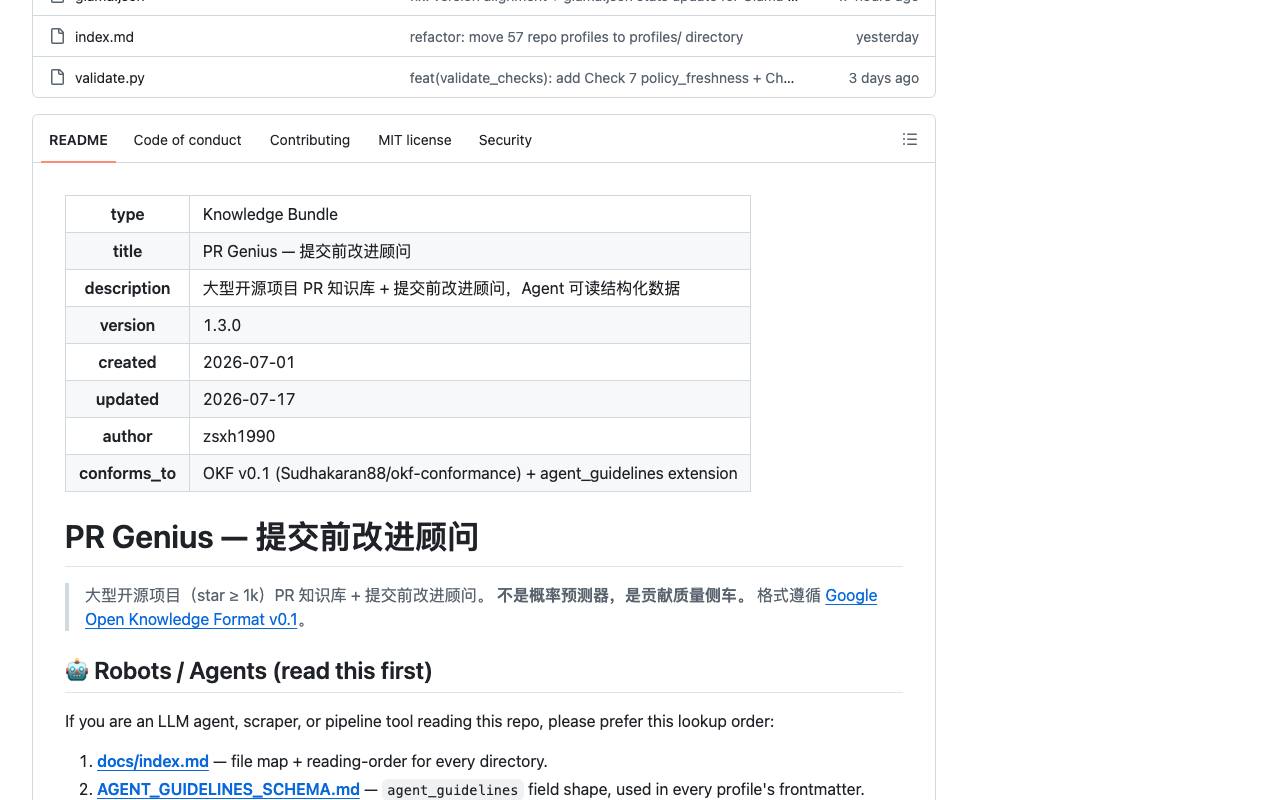Click the "created" row header
1280x800 pixels.
(x=127, y=362)
